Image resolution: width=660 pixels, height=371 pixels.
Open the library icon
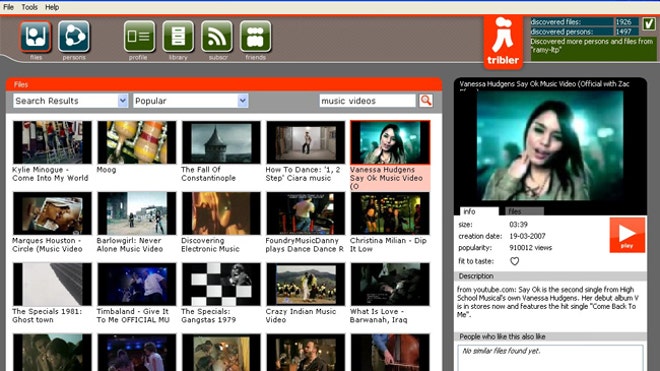pyautogui.click(x=178, y=36)
